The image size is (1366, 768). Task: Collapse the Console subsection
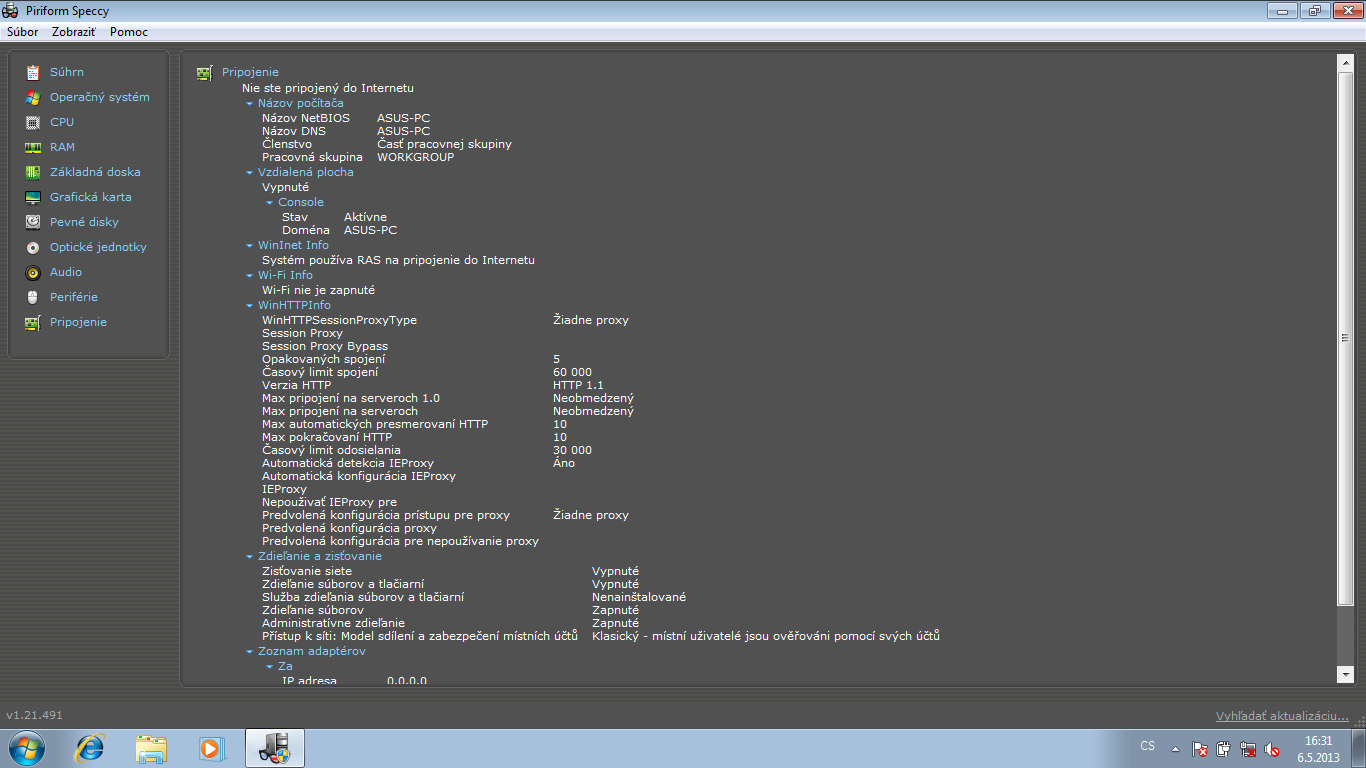click(270, 202)
